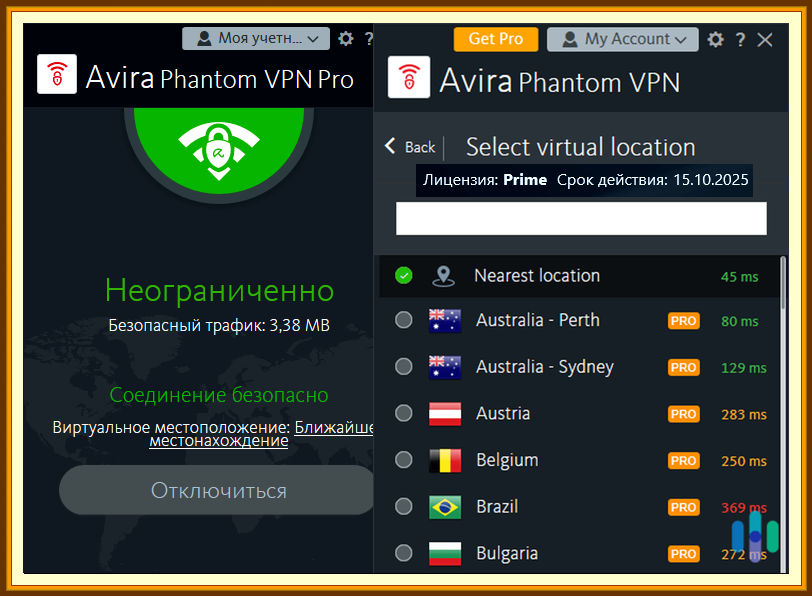Click PRO badge on Bulgaria row
The width and height of the screenshot is (812, 596).
click(x=684, y=554)
